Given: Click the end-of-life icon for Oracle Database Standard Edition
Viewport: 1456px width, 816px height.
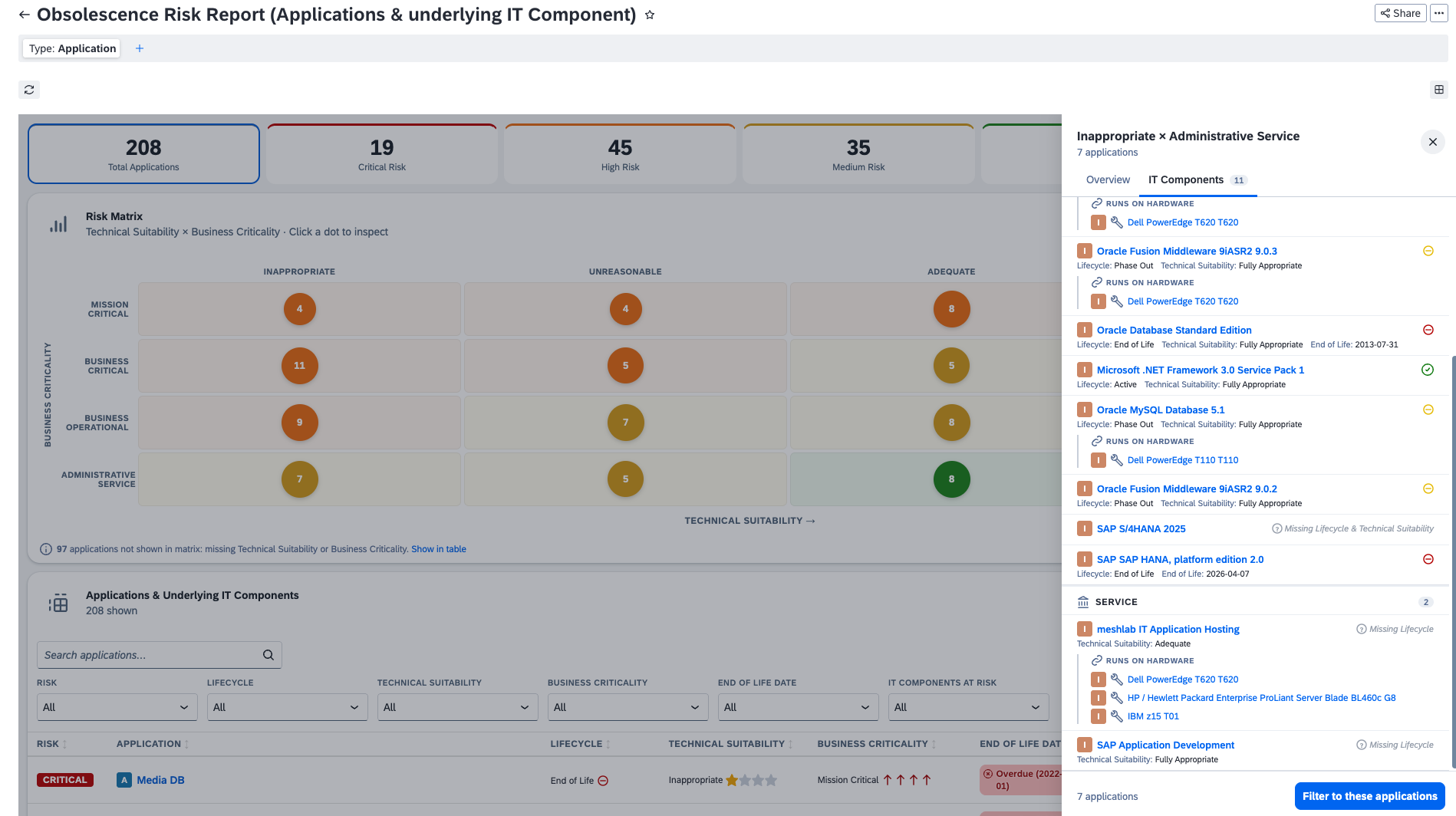Looking at the screenshot, I should pos(1428,330).
